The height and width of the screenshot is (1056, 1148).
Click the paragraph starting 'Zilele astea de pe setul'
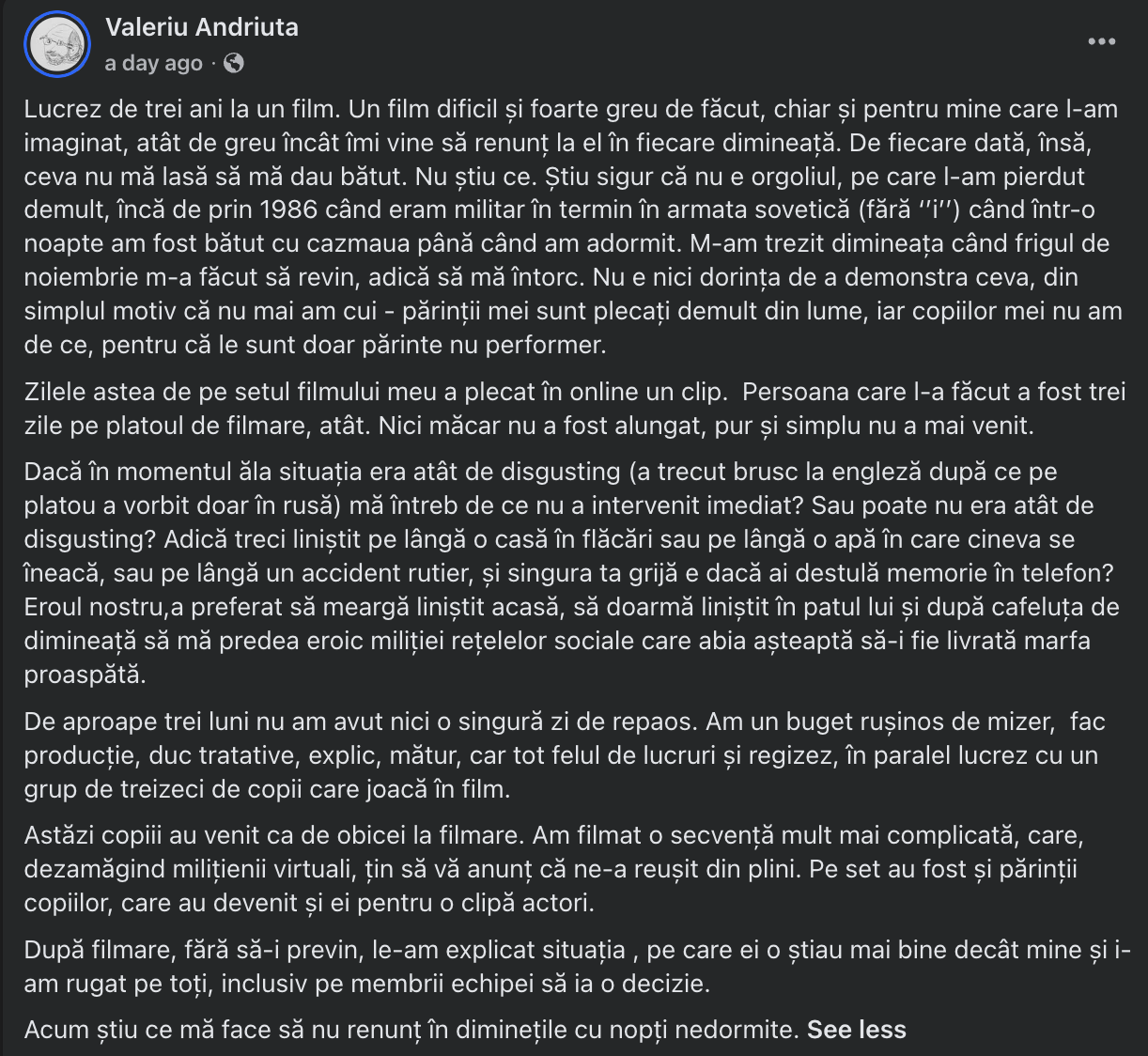(574, 409)
